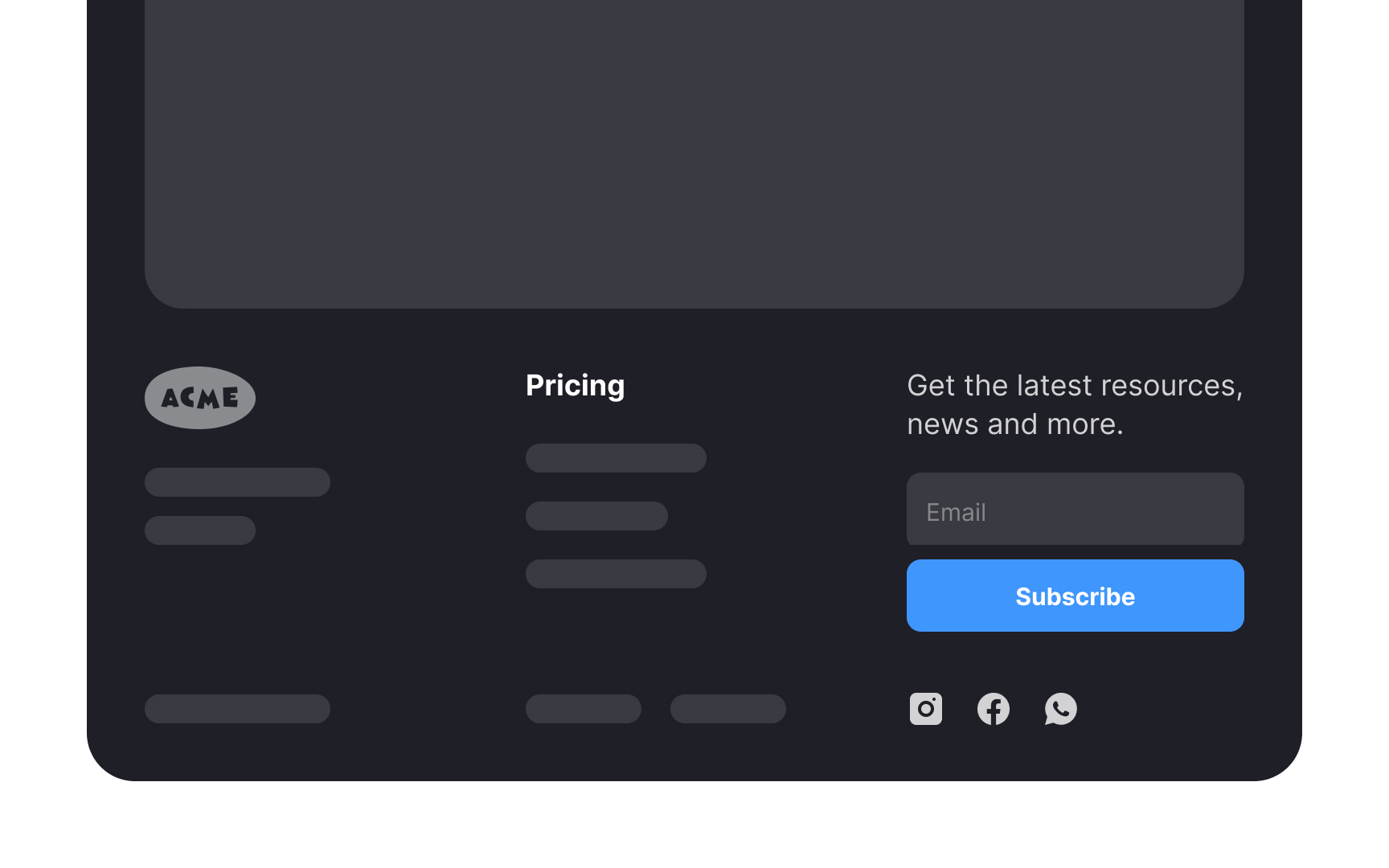Click the right bottom bar in Pricing column
This screenshot has height=868, width=1389.
coord(727,709)
